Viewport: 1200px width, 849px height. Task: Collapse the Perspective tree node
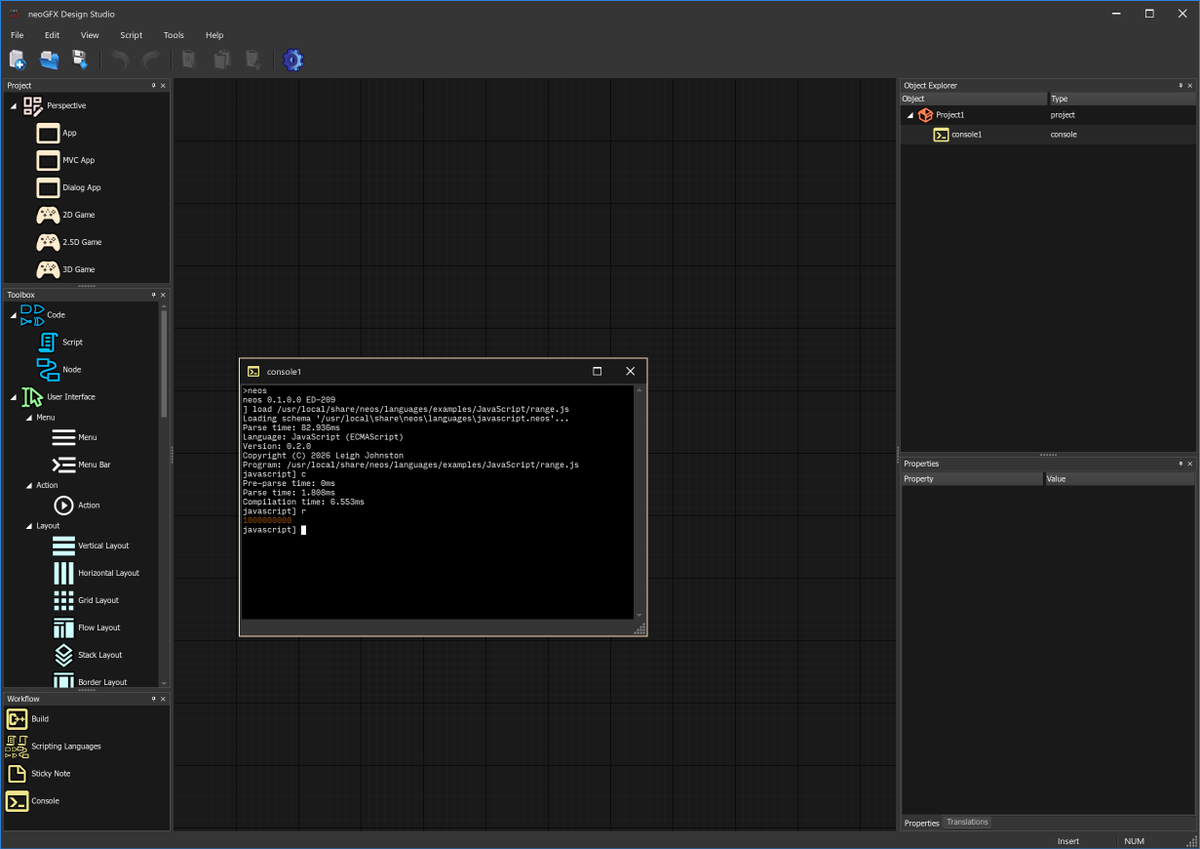[13, 106]
